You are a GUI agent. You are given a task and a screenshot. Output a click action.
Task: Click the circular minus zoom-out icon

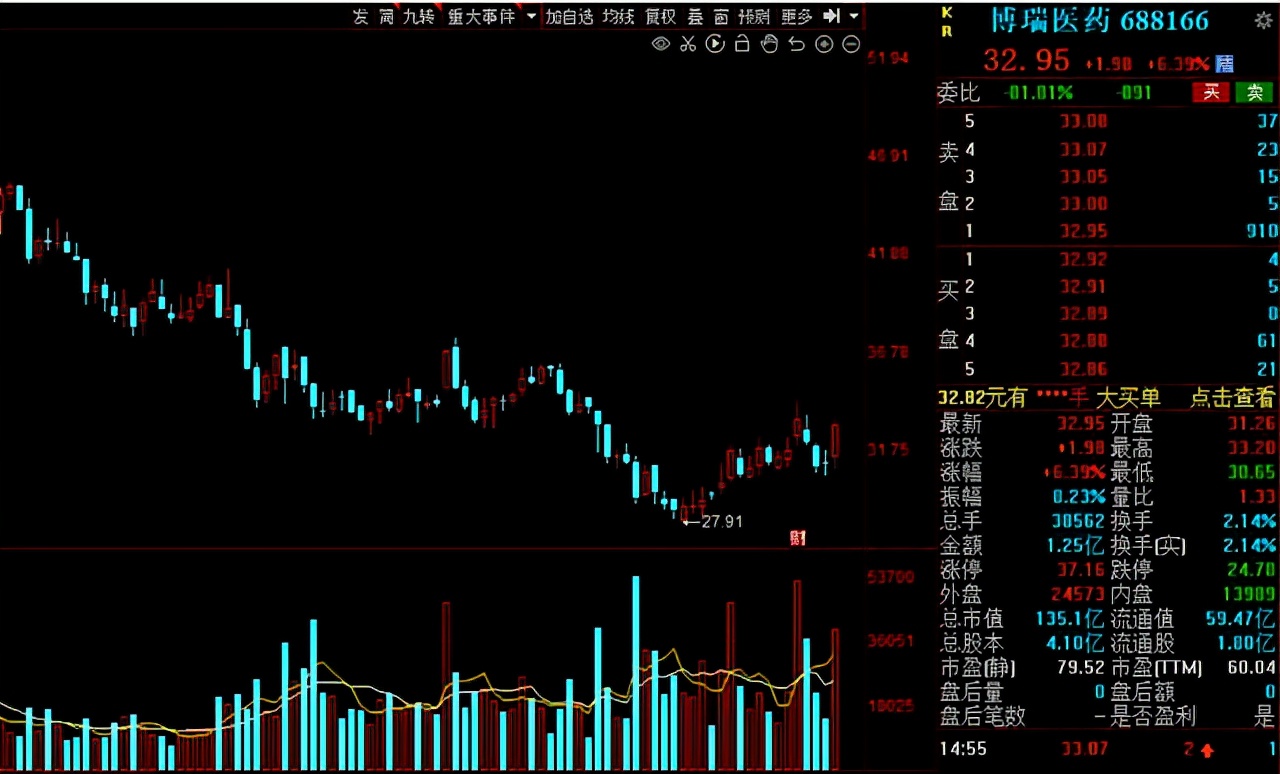pyautogui.click(x=851, y=44)
